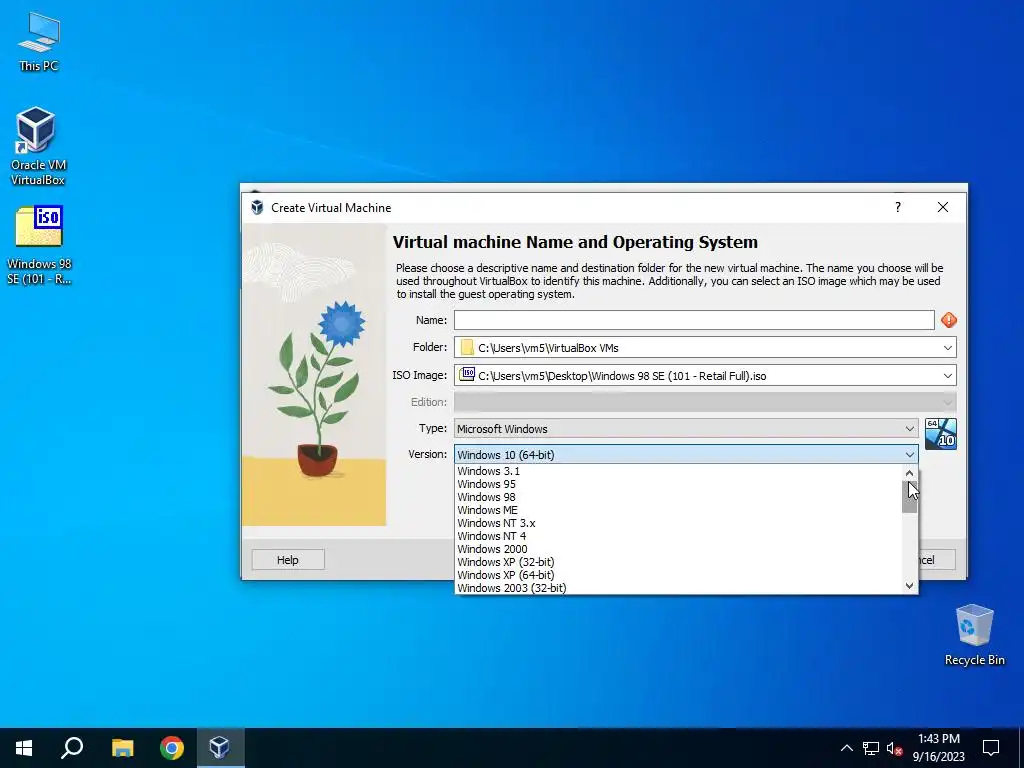Select Windows 98 in version list

coord(678,497)
